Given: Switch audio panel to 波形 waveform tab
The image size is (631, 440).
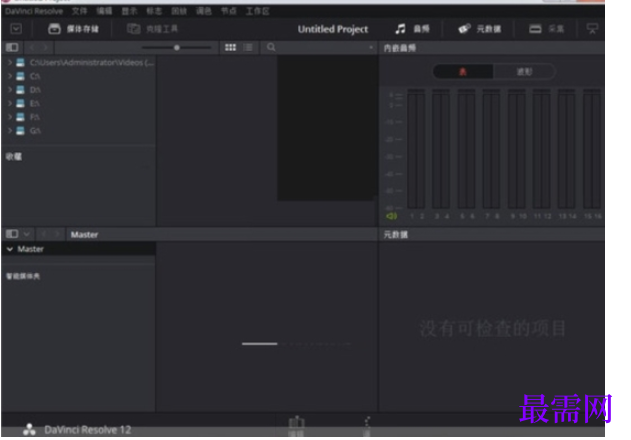Looking at the screenshot, I should [524, 72].
